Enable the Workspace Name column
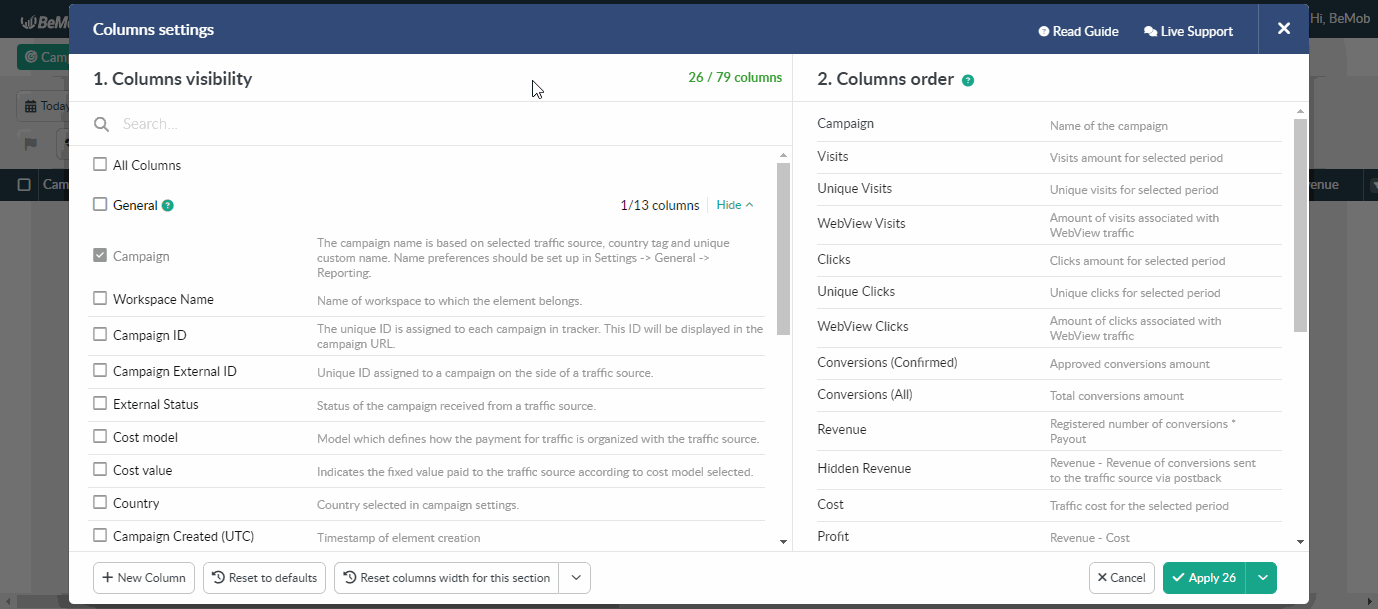The height and width of the screenshot is (609, 1378). 100,299
